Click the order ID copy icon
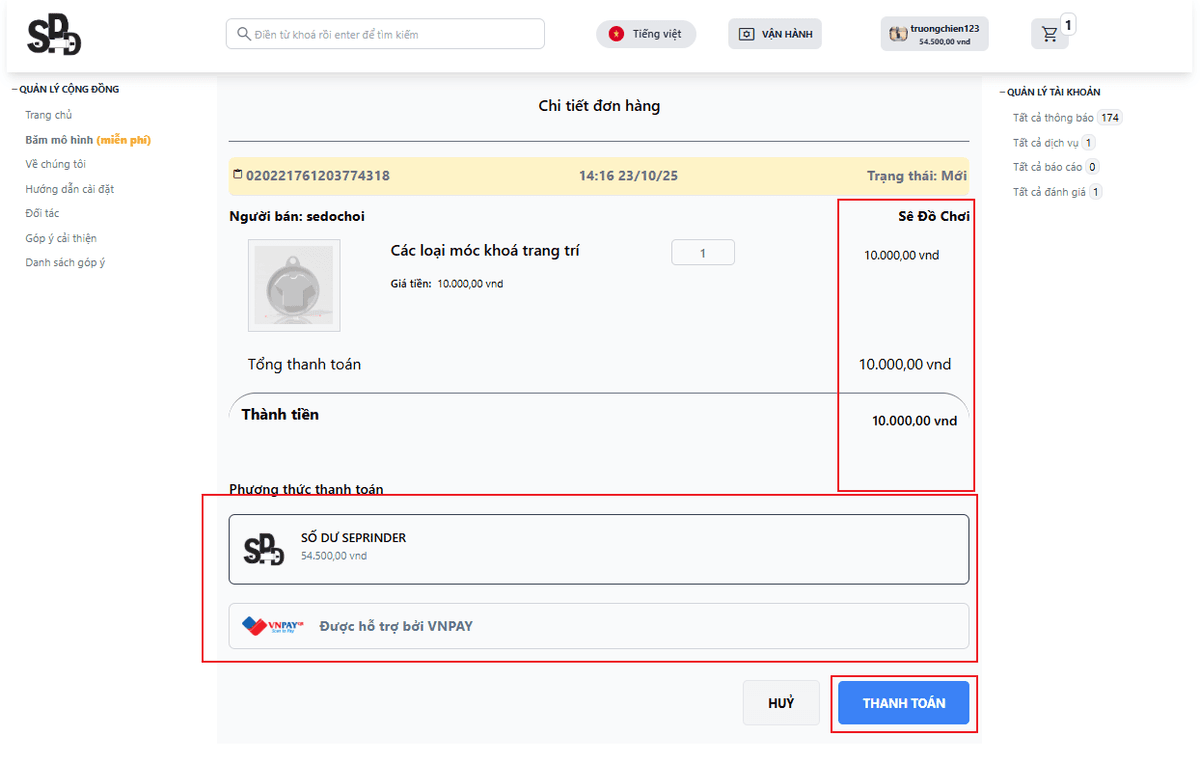This screenshot has width=1200, height=762. click(237, 175)
